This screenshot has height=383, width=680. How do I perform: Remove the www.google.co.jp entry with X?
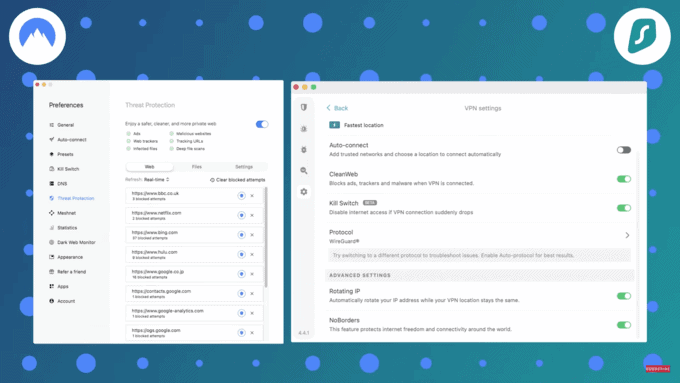coord(252,274)
